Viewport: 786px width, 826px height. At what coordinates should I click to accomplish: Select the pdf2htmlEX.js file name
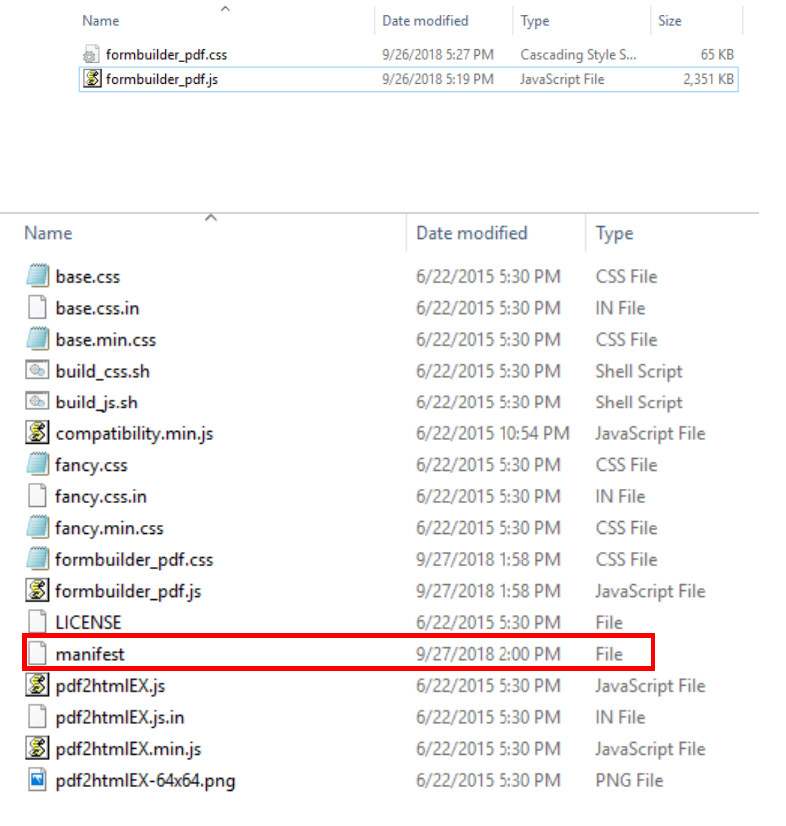click(x=110, y=686)
